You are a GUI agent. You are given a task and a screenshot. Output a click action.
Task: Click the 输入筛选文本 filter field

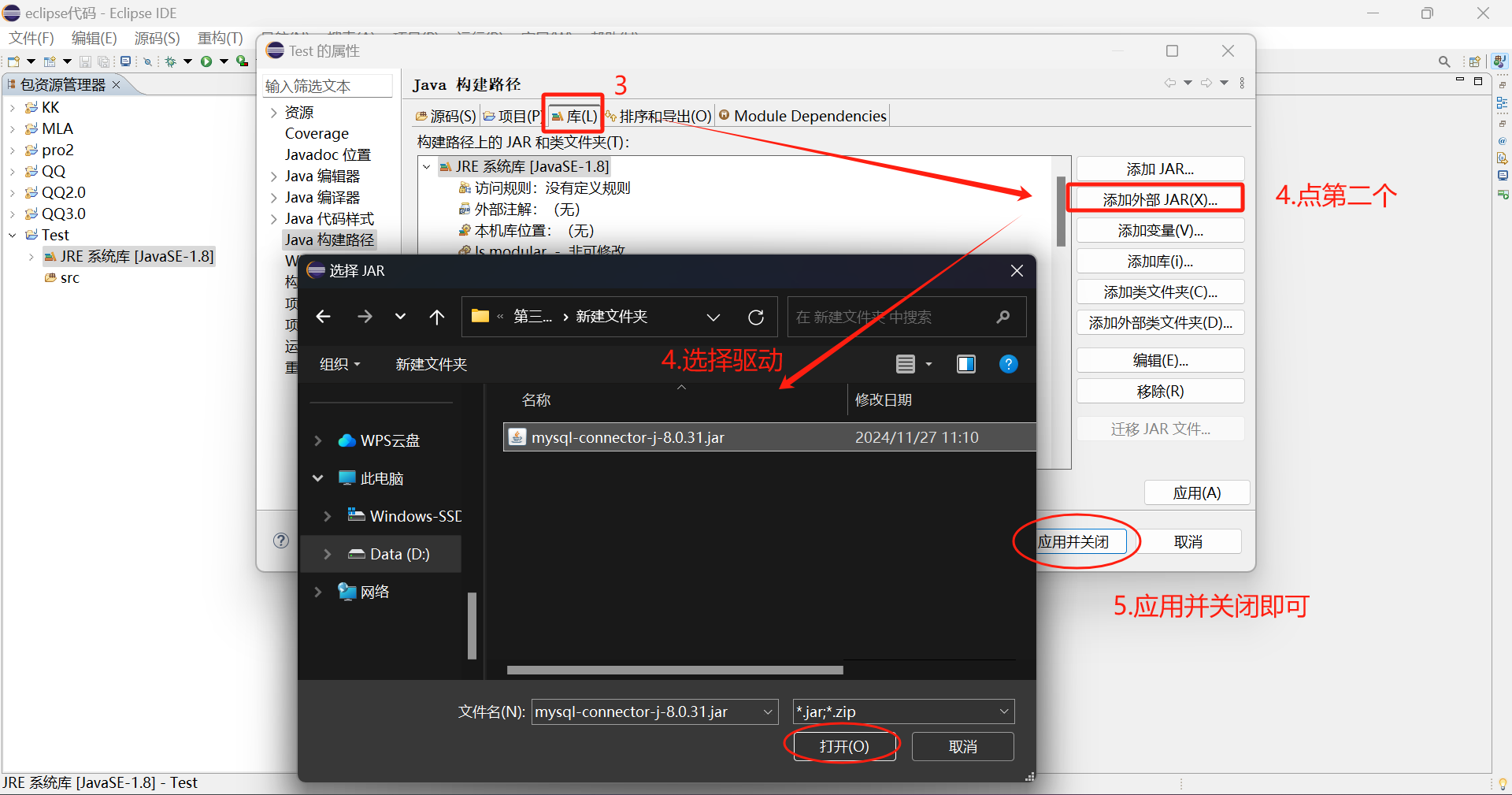[328, 86]
